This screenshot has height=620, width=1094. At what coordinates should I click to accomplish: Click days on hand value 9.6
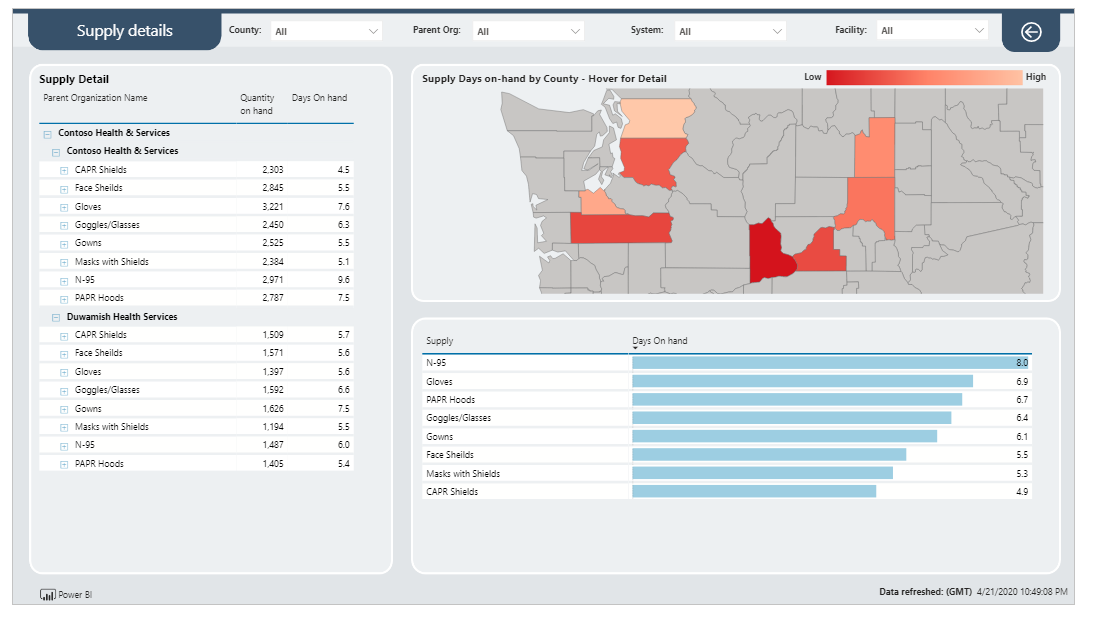343,280
